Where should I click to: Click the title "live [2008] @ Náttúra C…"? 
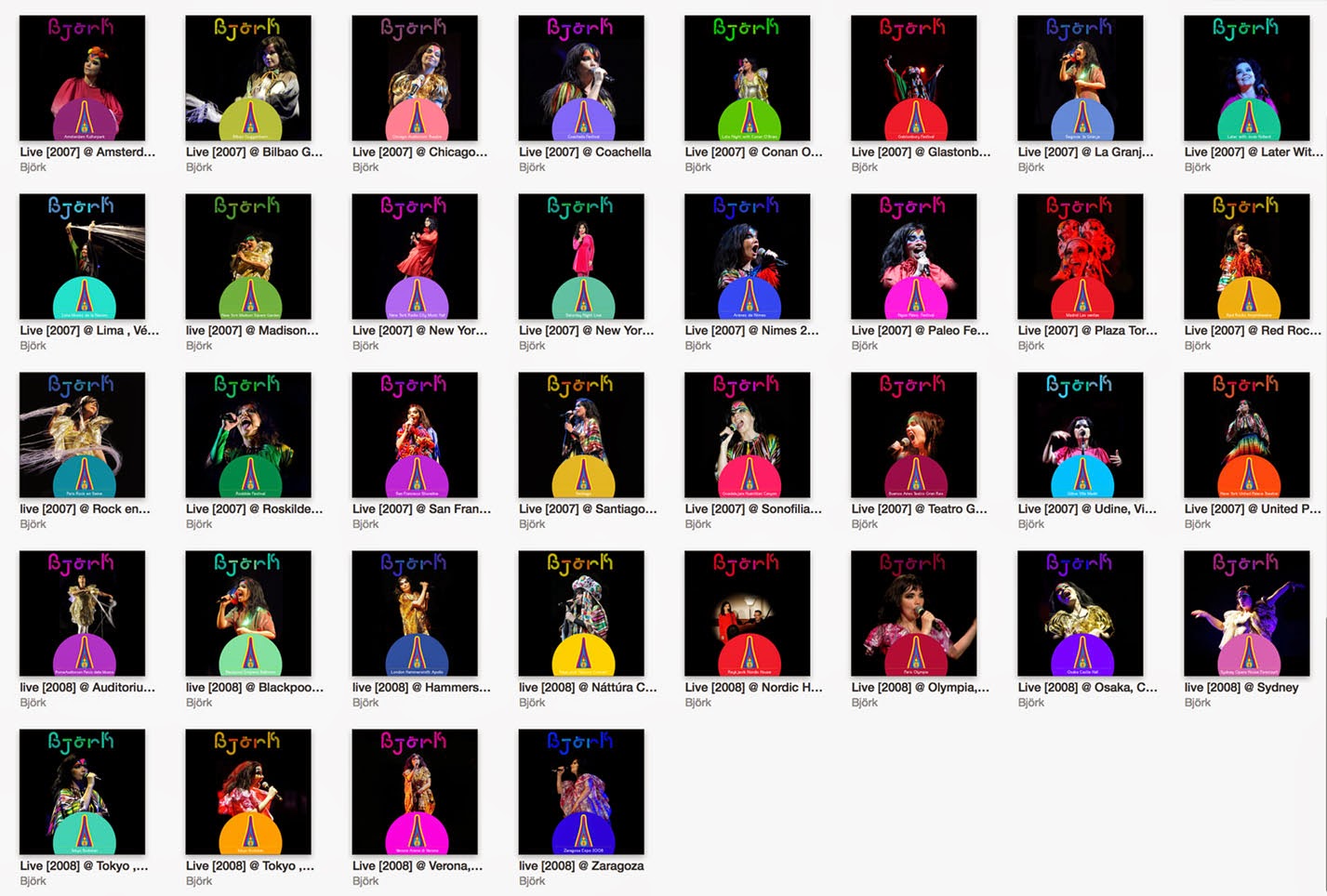(588, 687)
